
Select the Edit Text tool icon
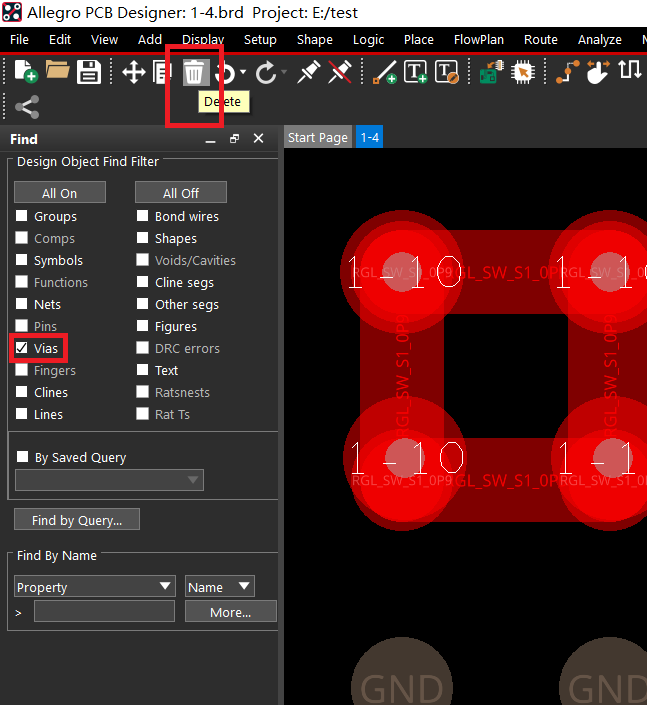(x=447, y=72)
